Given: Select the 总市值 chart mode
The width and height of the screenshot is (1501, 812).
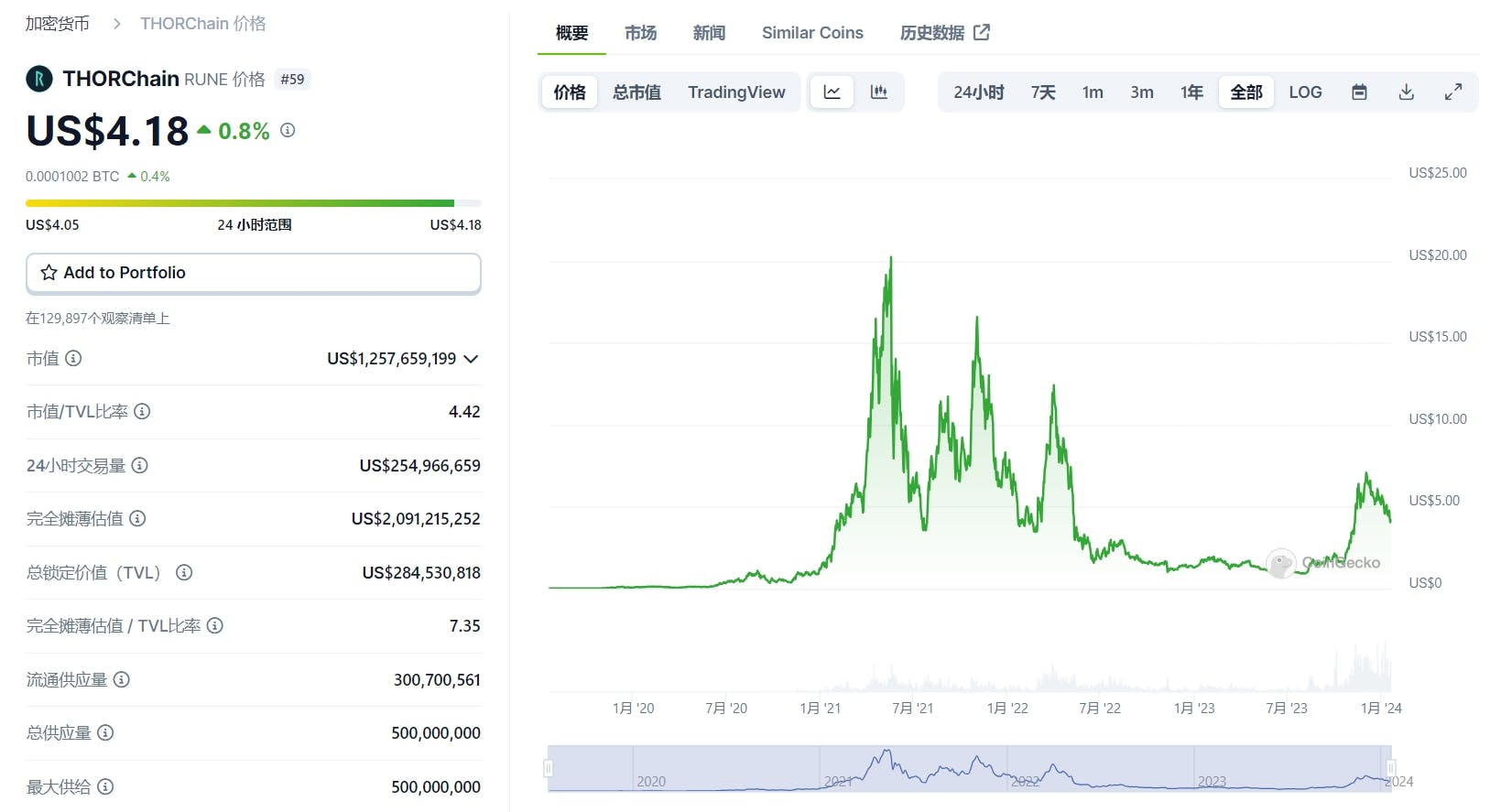Looking at the screenshot, I should point(636,92).
